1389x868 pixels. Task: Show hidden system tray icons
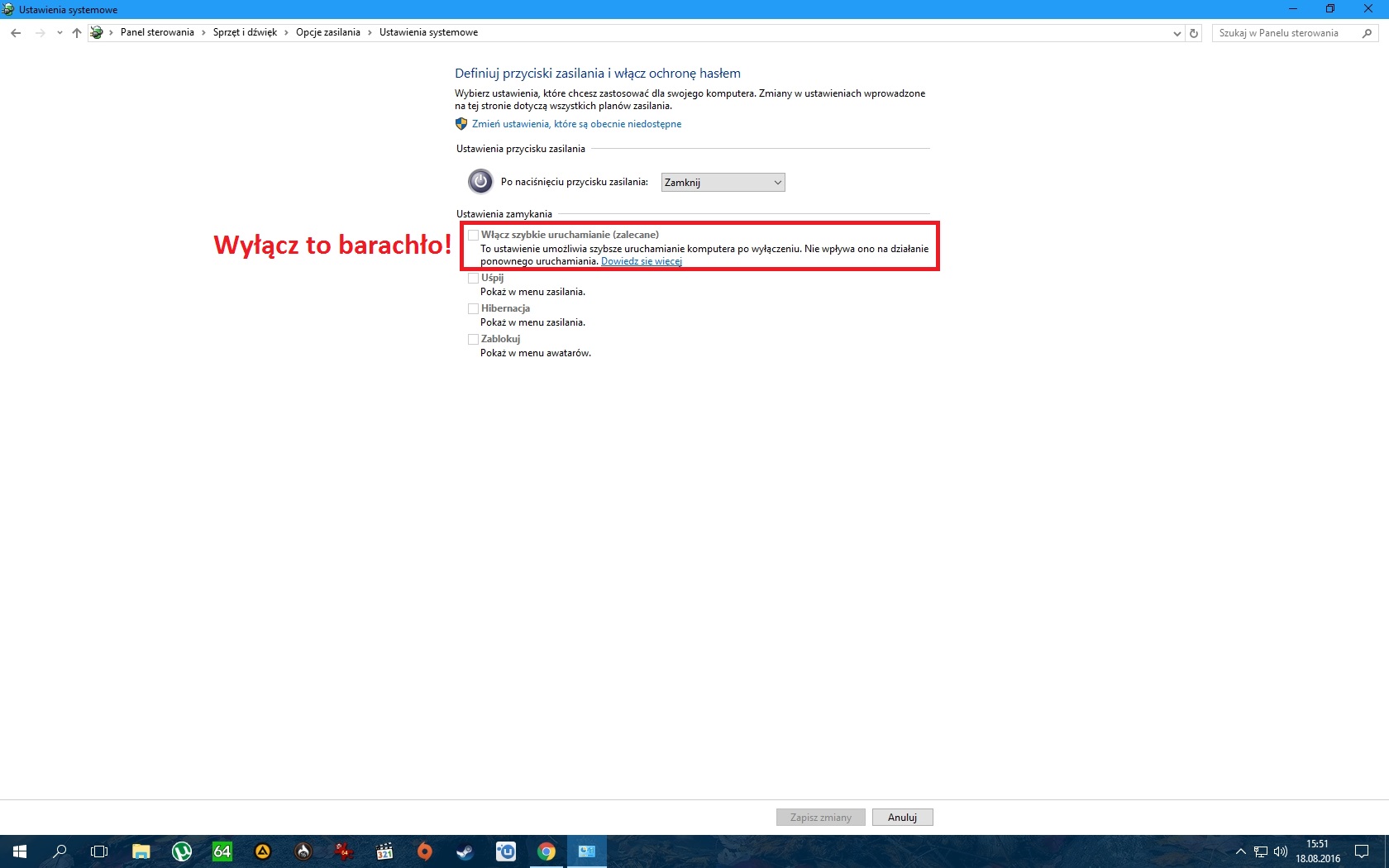click(1240, 851)
